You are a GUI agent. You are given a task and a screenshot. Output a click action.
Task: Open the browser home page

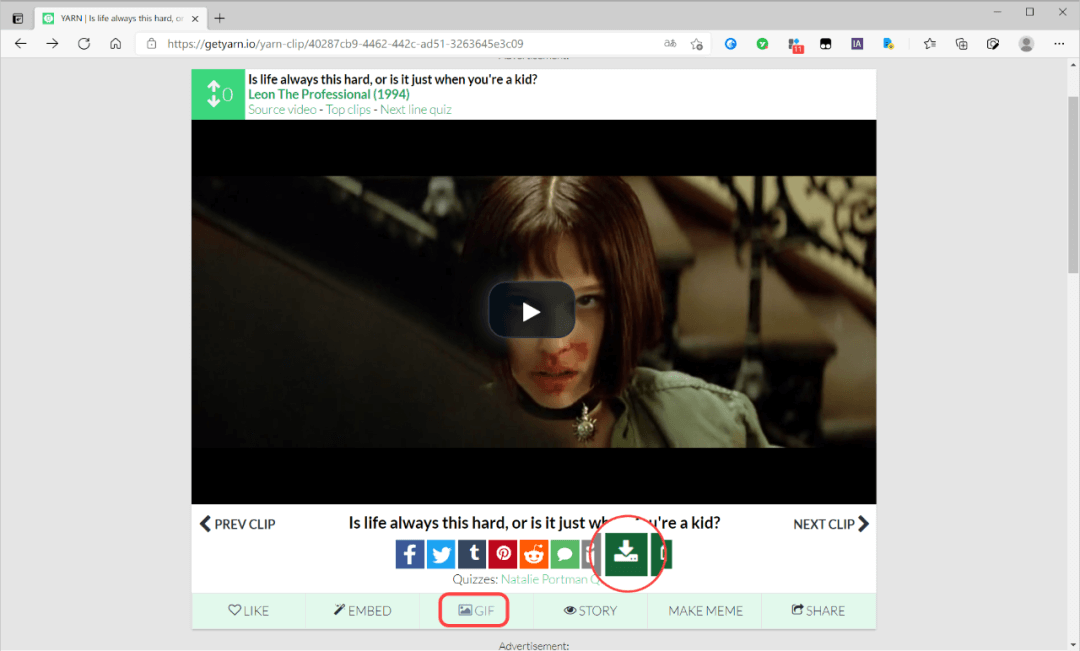116,43
